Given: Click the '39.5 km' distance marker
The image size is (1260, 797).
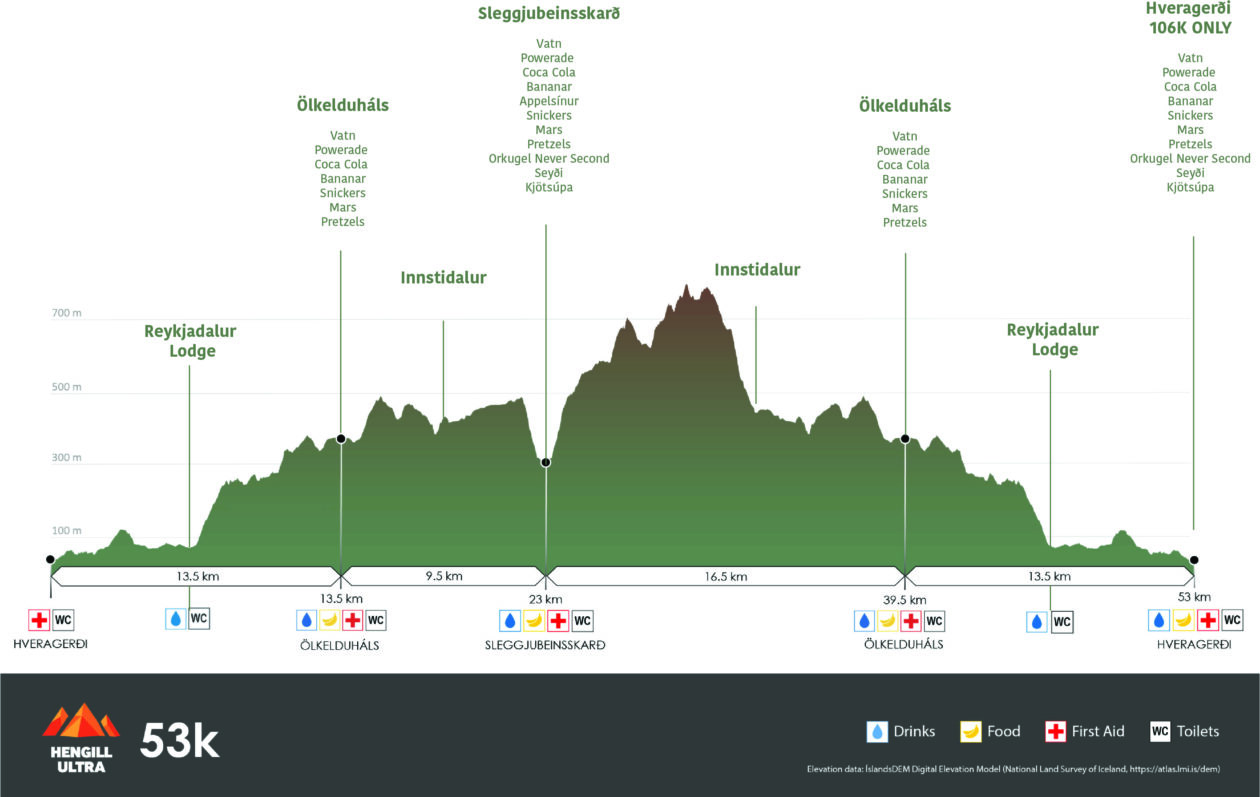Looking at the screenshot, I should point(905,600).
